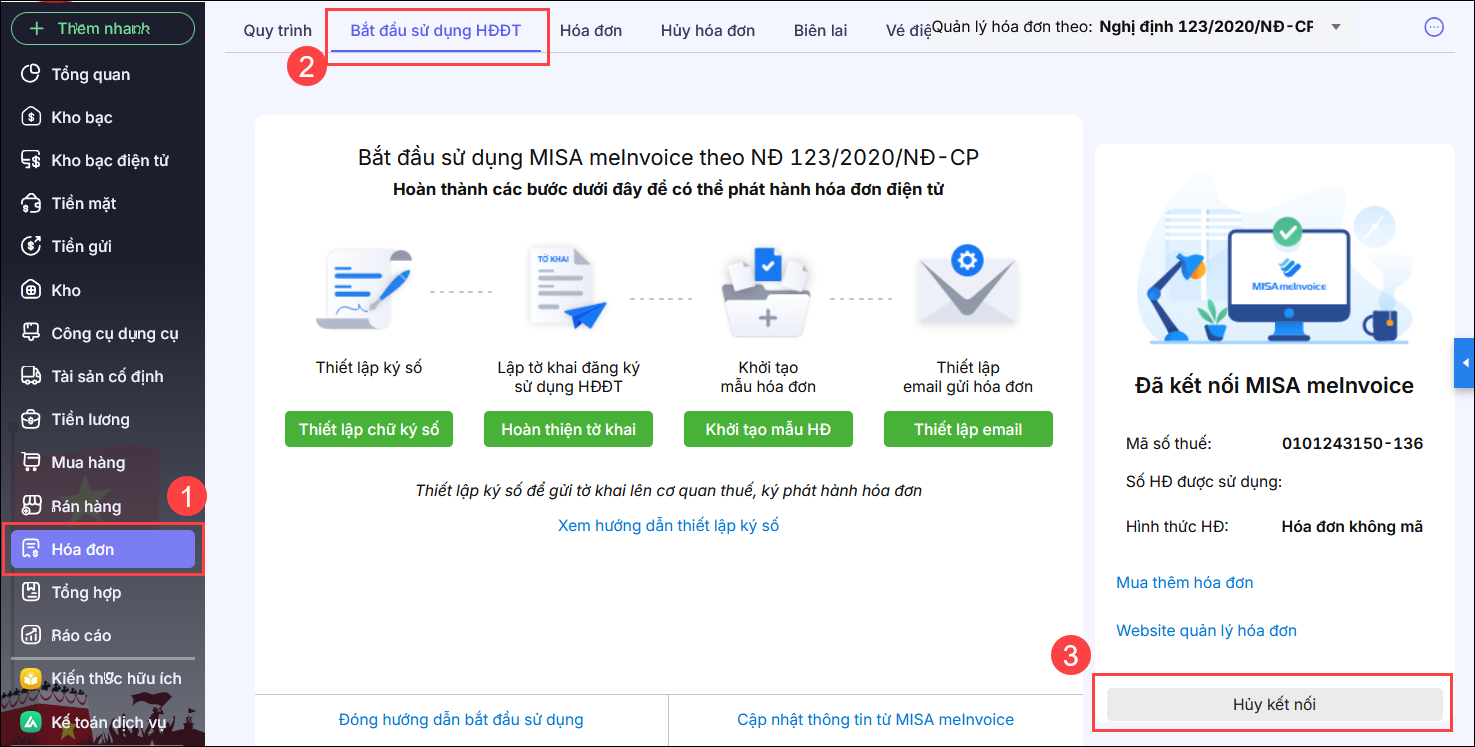The height and width of the screenshot is (747, 1475).
Task: Click the Kế toán dịch vụ icon
Action: (32, 722)
